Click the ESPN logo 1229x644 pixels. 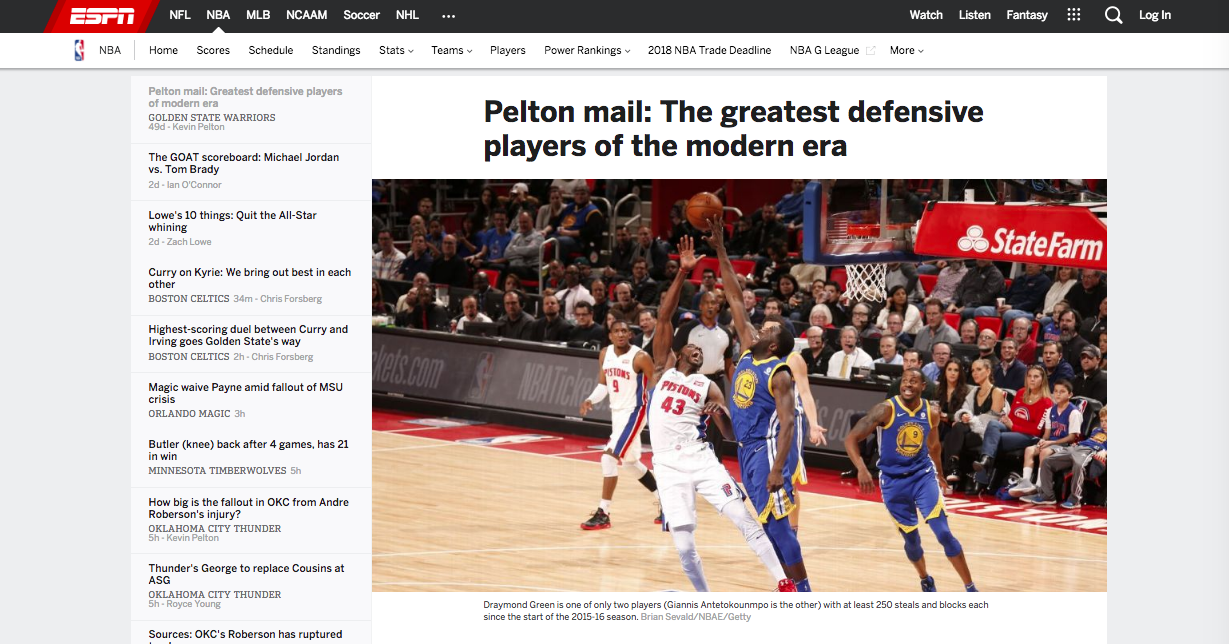(102, 15)
